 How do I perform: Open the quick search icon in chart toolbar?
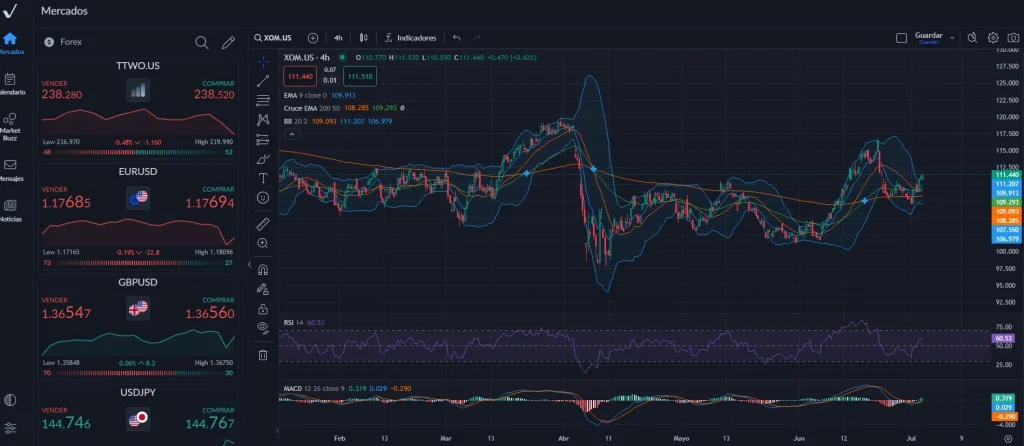(972, 38)
